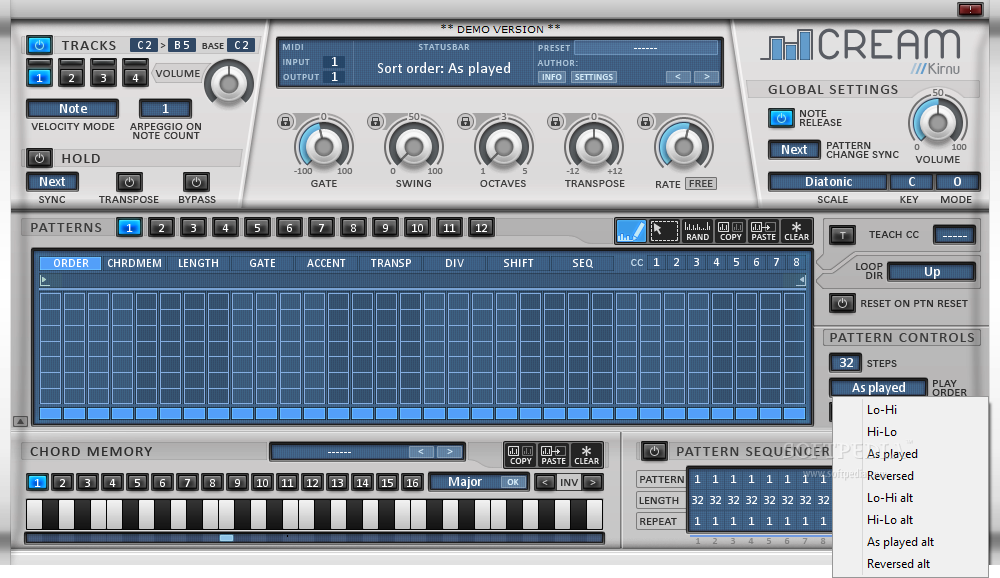Screen dimensions: 1000x578
Task: Click the tracks VOLUME knob
Action: tap(228, 83)
